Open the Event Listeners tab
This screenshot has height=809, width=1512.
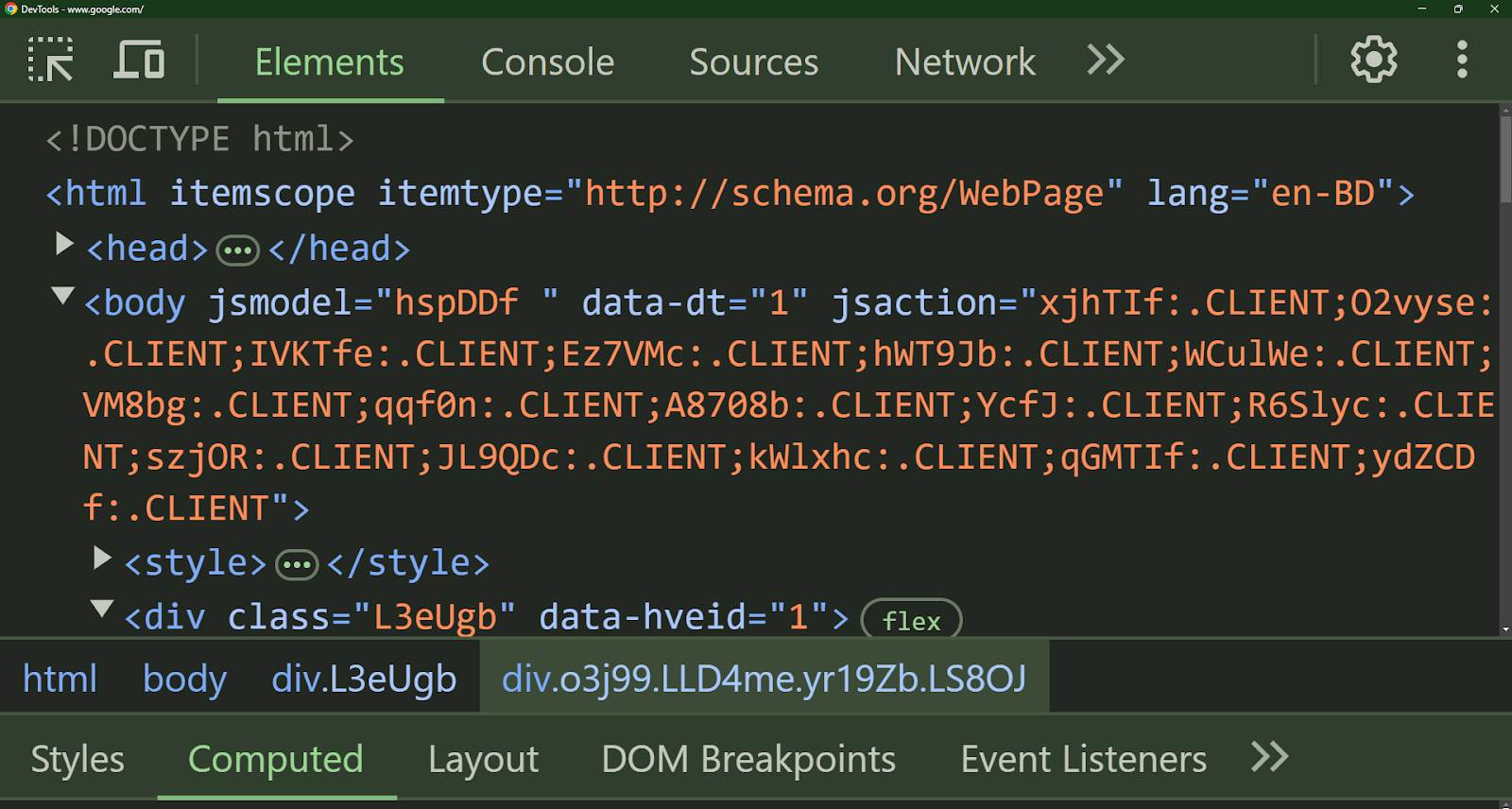[1084, 759]
